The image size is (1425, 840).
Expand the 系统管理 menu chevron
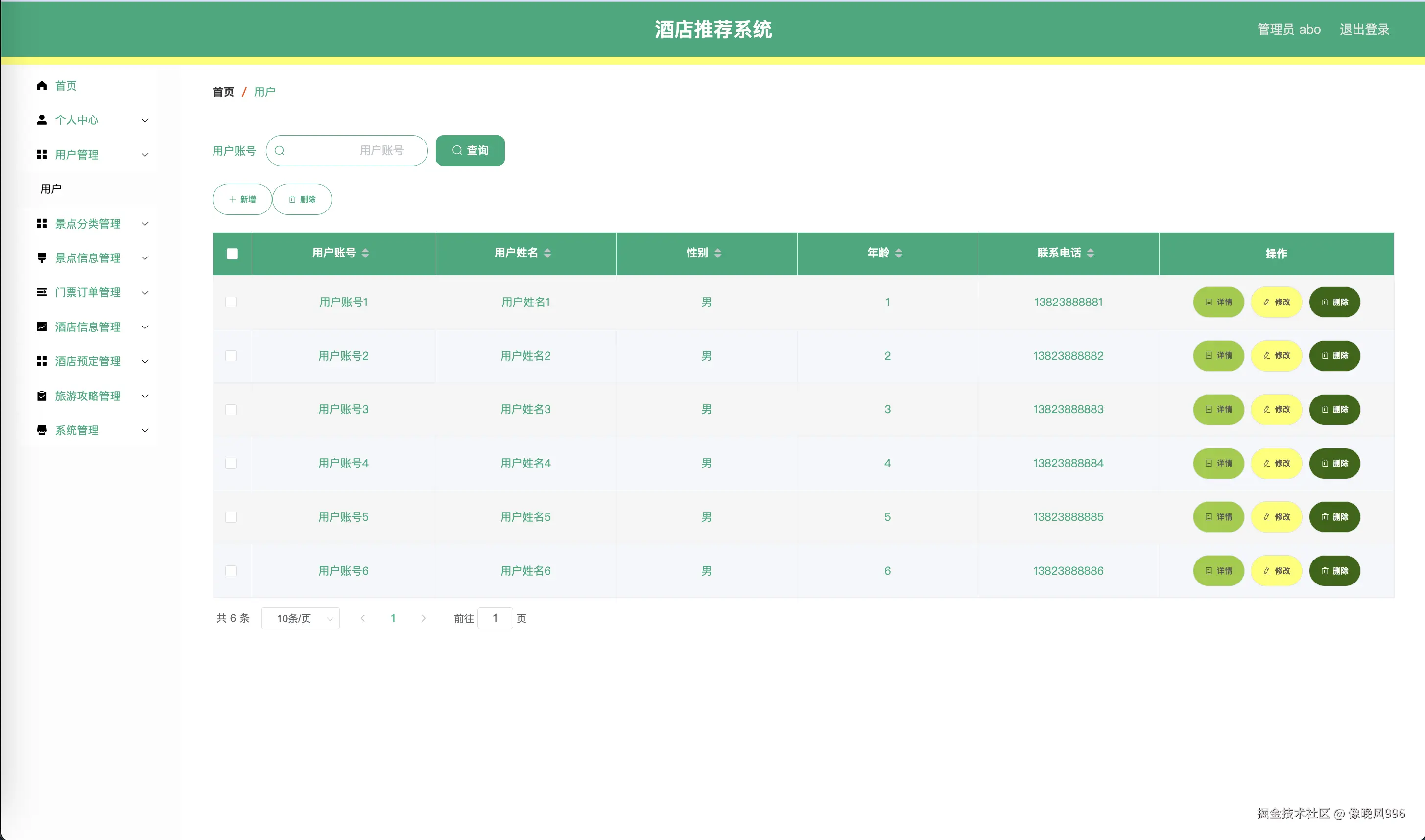(x=145, y=430)
